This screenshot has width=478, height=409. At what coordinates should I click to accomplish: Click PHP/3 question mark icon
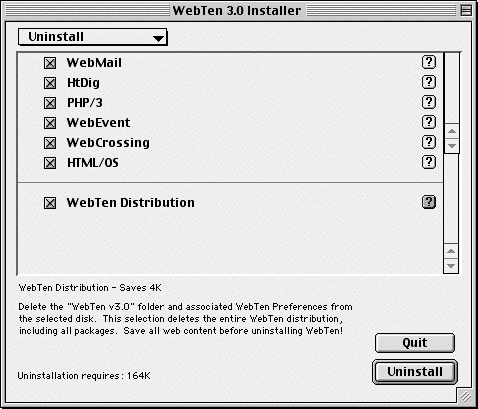[x=429, y=102]
